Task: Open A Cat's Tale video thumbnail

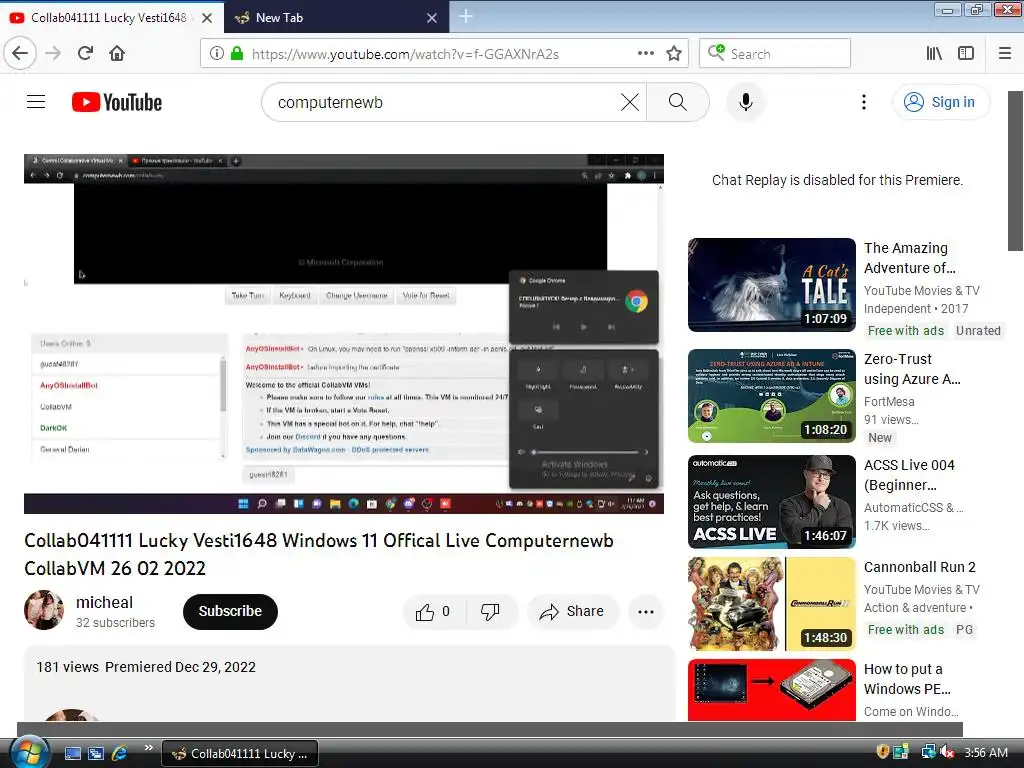Action: pos(772,285)
